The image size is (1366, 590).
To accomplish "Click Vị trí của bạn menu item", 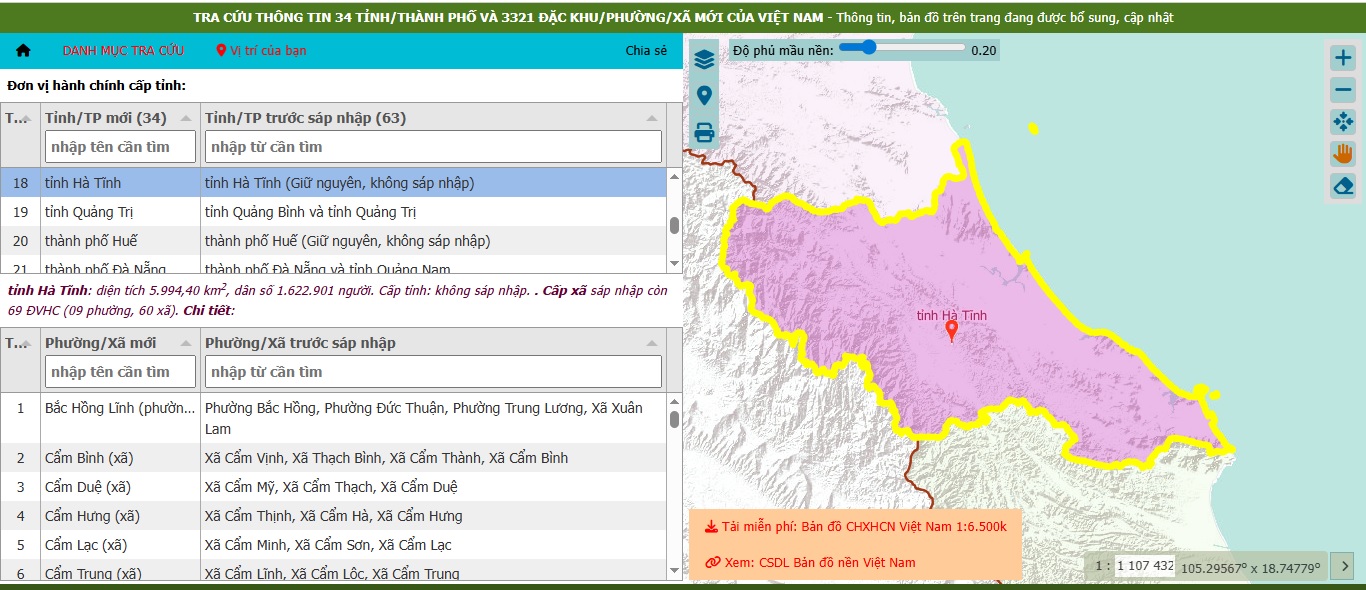I will (x=261, y=50).
